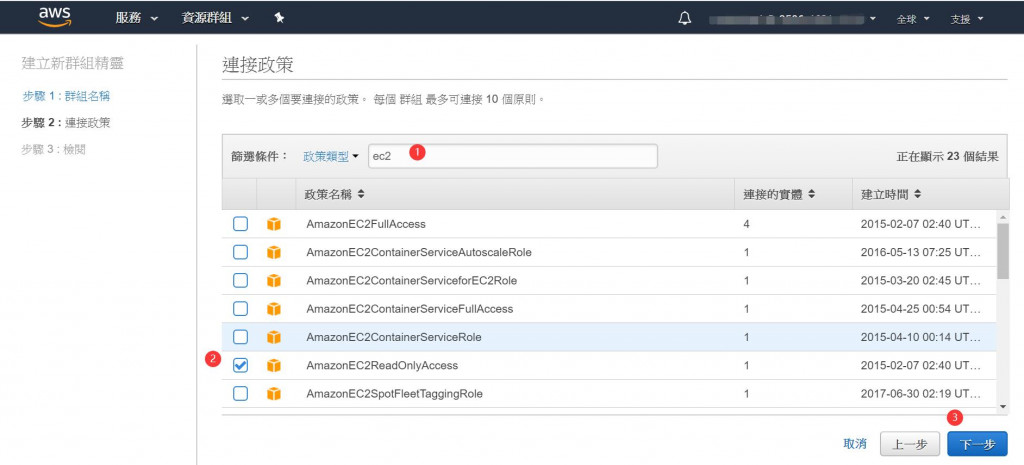Click policy icon beside AmazonEC2ContainerServiceforEC2Role
This screenshot has width=1024, height=465.
coord(274,281)
